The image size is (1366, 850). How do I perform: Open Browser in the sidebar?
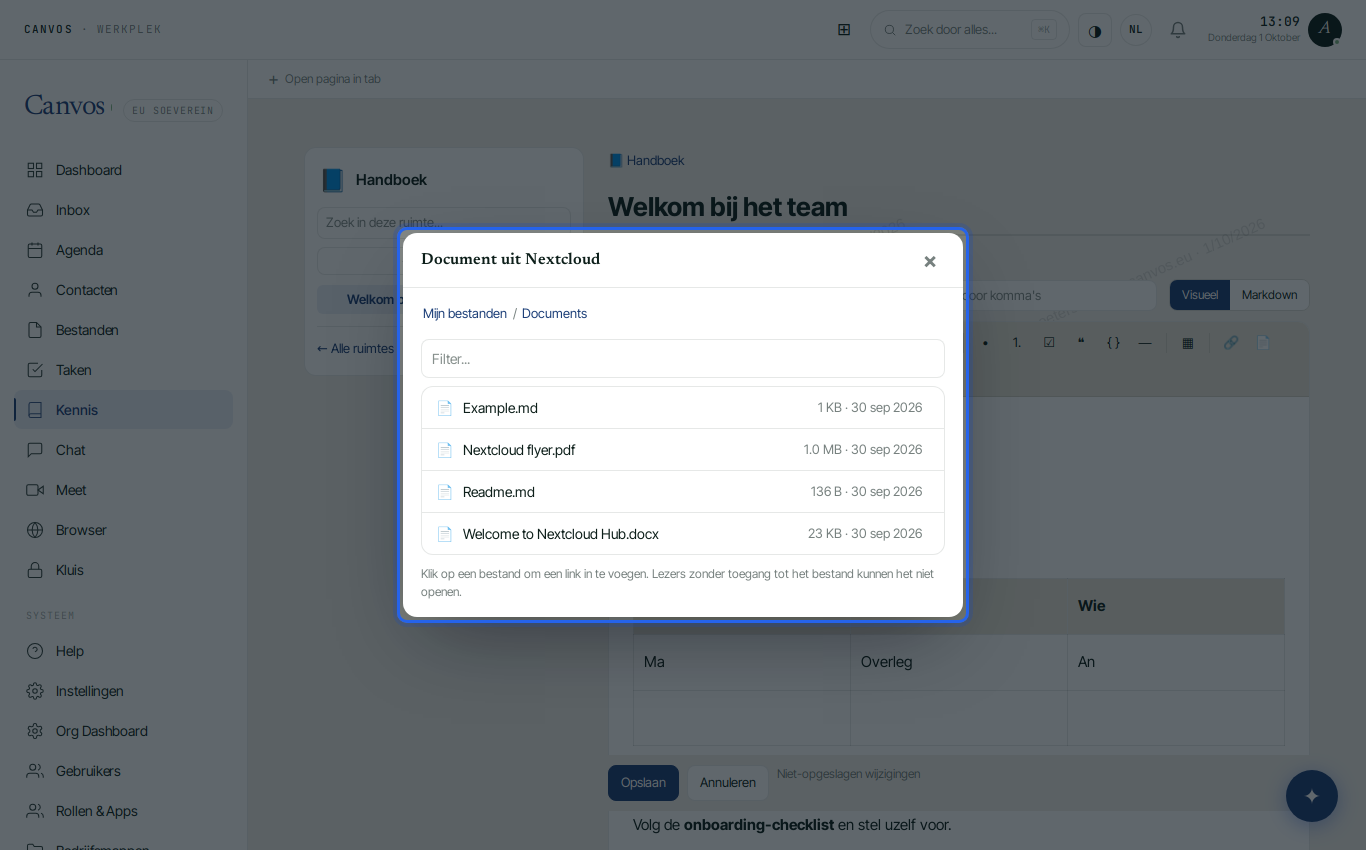tap(123, 530)
